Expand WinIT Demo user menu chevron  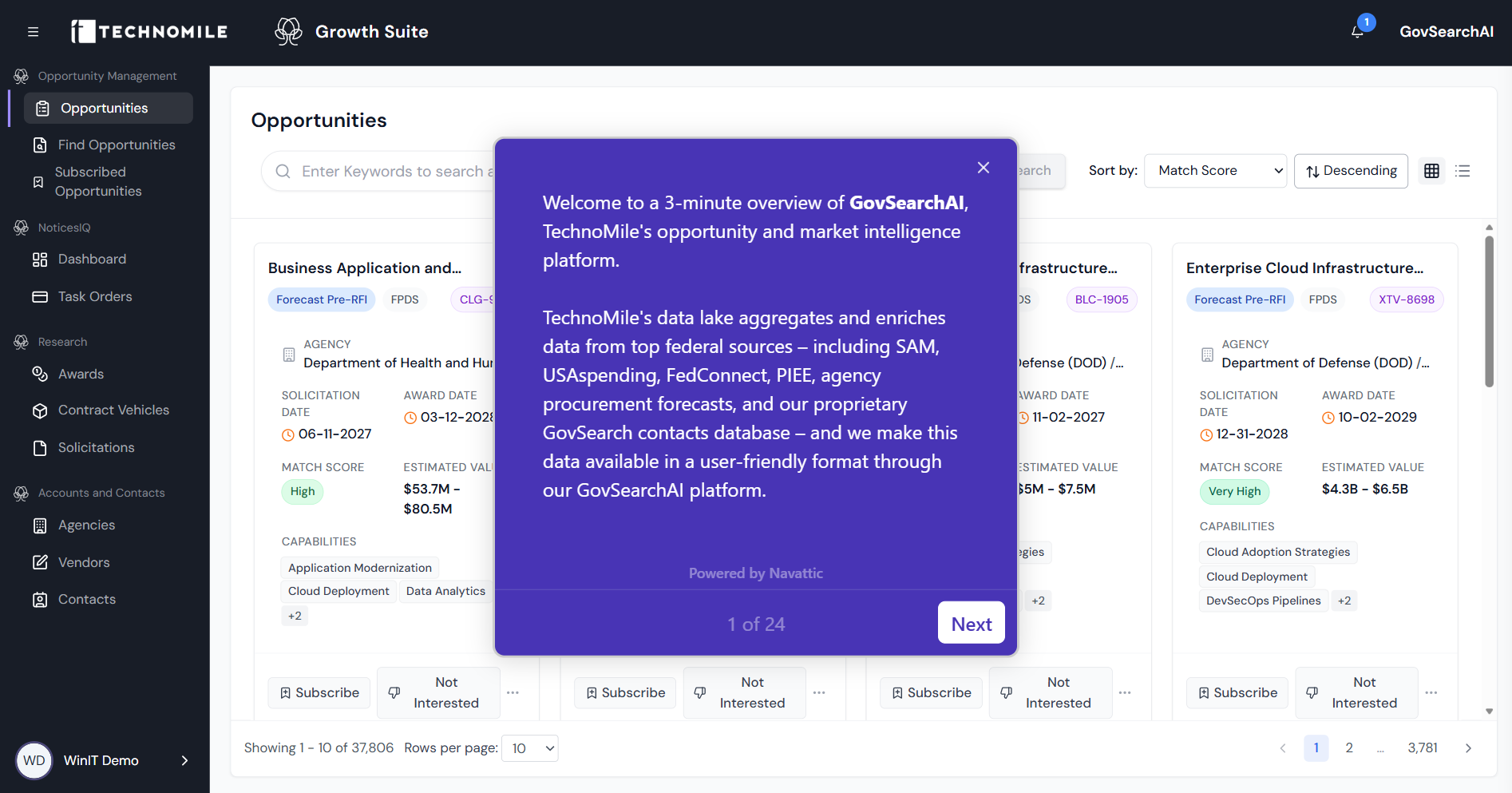(184, 760)
